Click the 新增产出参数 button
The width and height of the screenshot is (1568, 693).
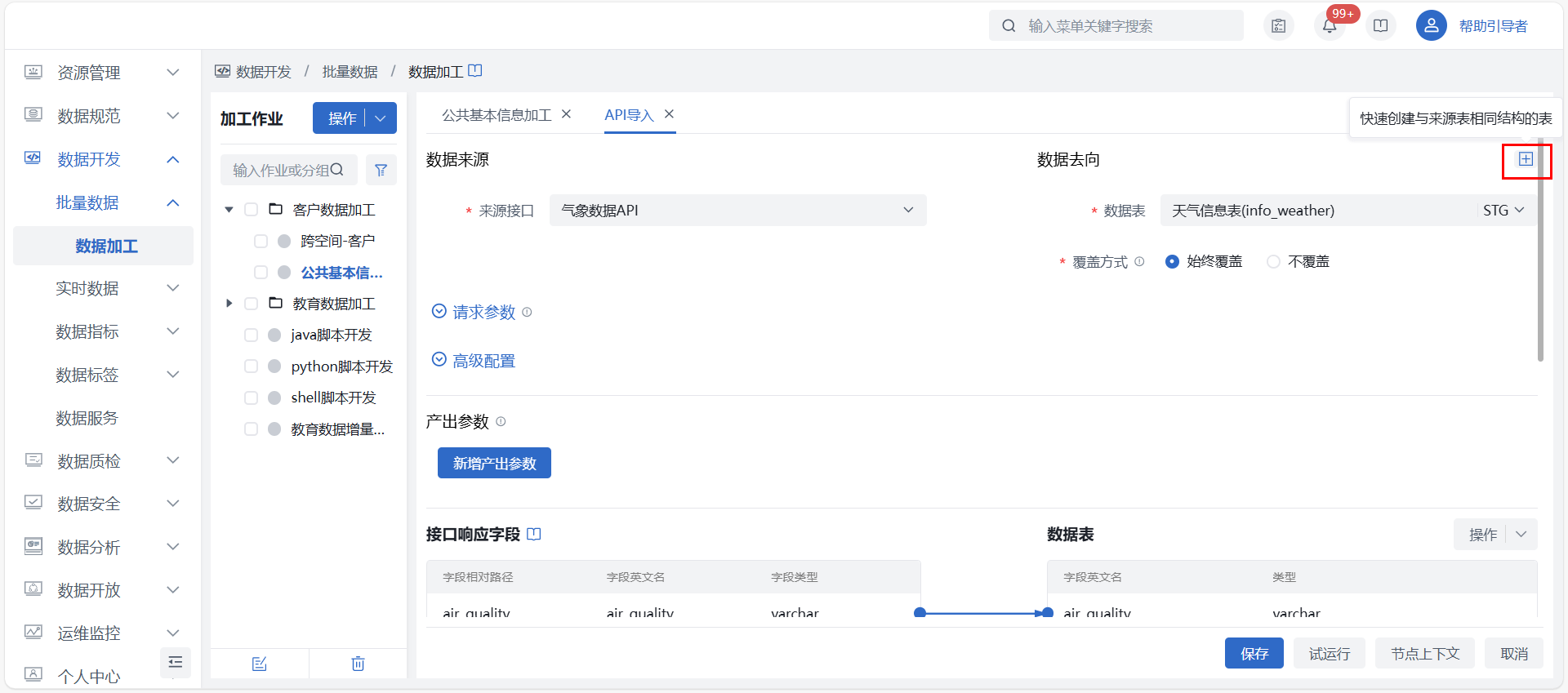pyautogui.click(x=494, y=463)
